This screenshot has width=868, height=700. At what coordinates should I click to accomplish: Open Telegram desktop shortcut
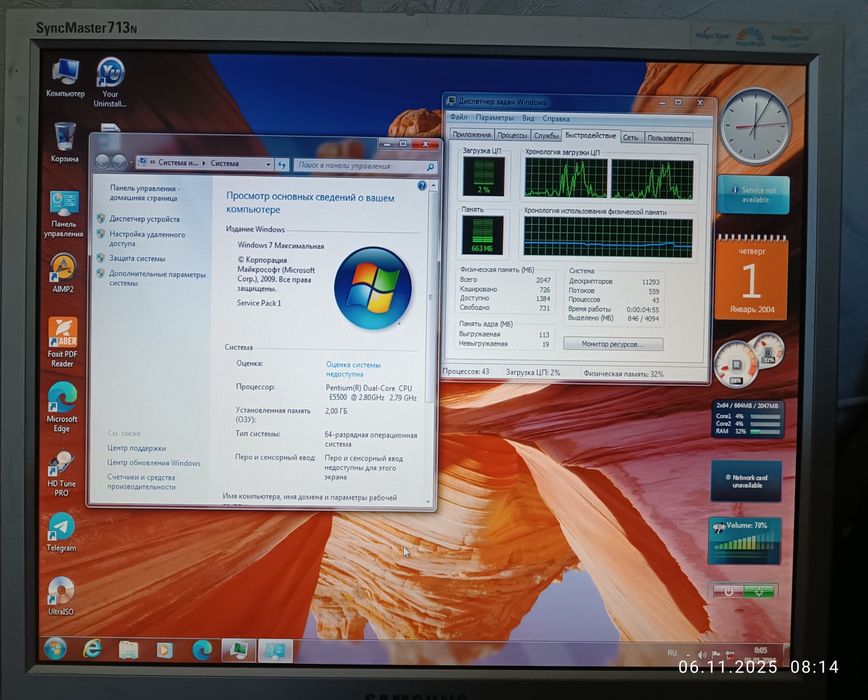(x=61, y=532)
